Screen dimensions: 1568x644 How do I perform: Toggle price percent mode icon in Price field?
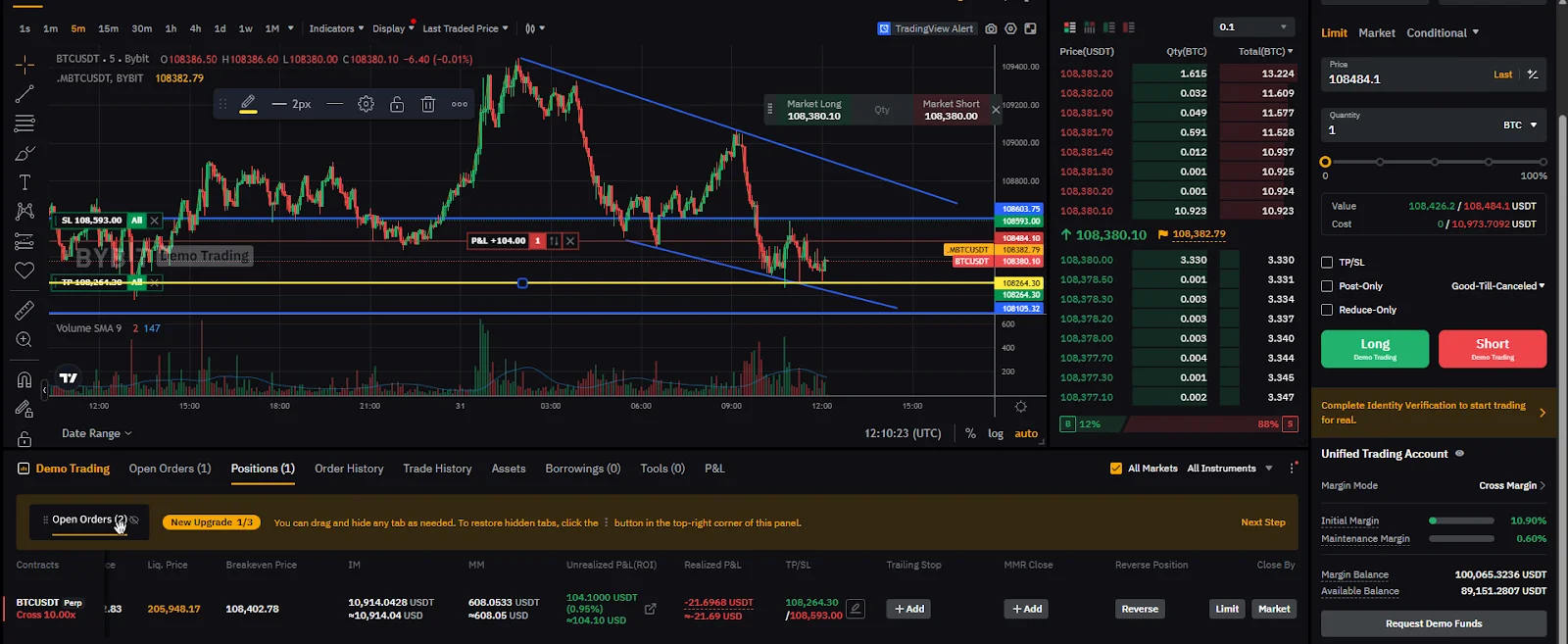click(1533, 74)
